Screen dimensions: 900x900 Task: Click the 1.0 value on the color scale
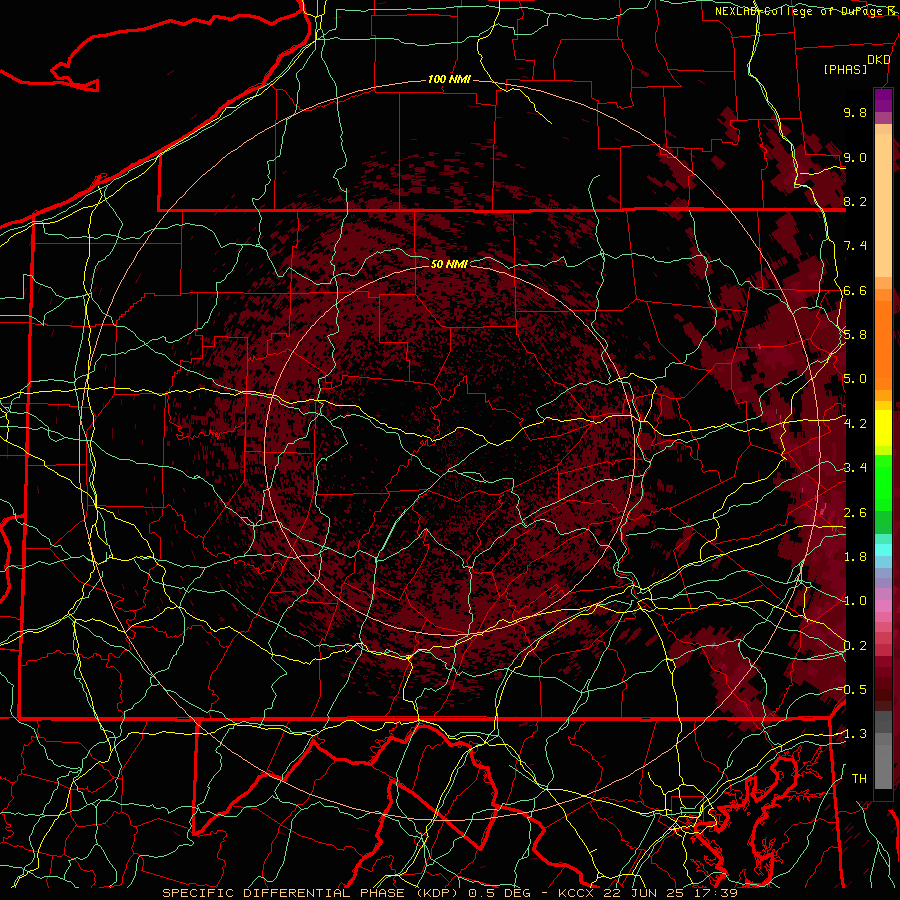855,601
